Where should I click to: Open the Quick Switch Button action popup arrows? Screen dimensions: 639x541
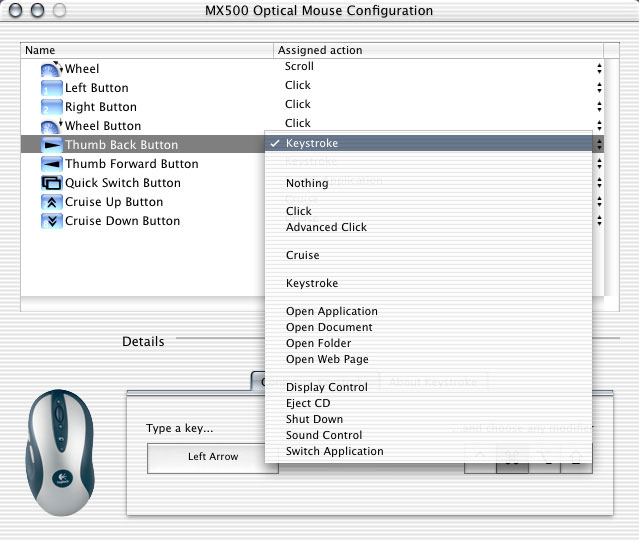pyautogui.click(x=599, y=183)
